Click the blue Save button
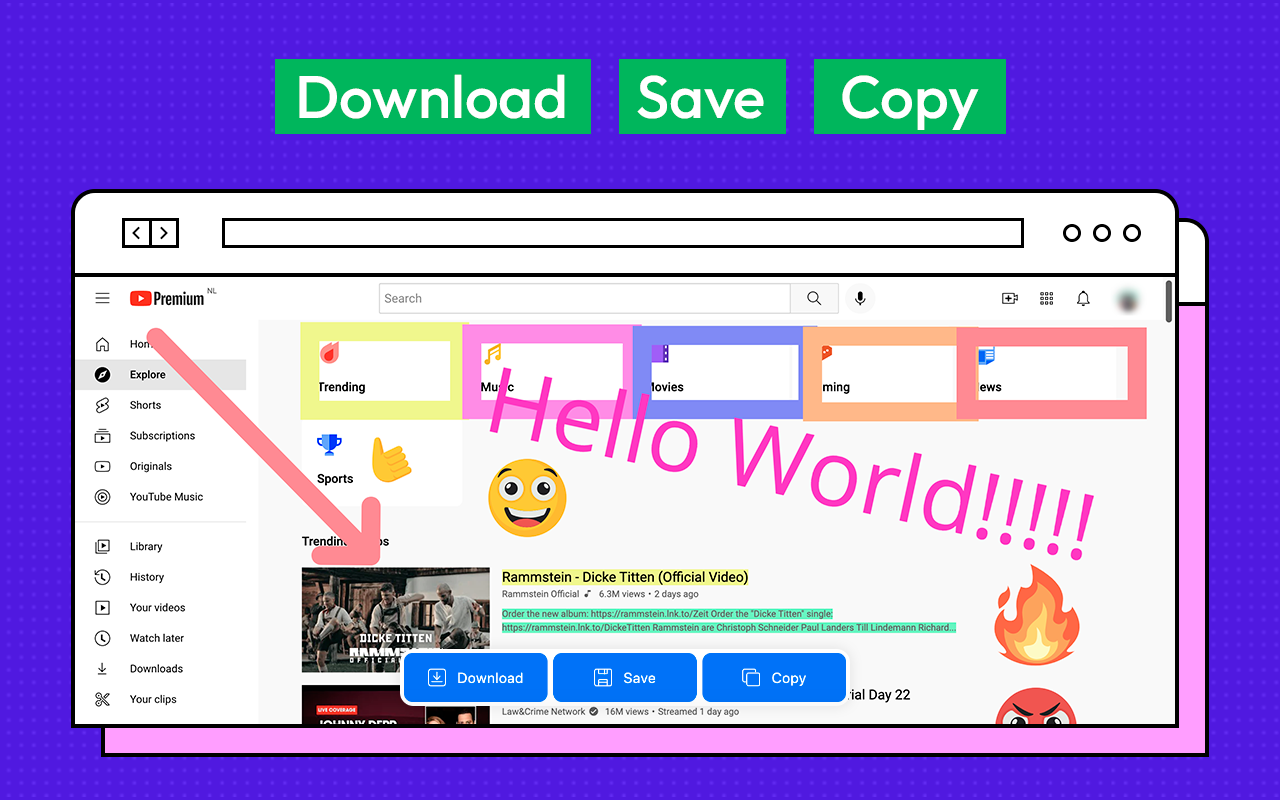This screenshot has width=1280, height=800. click(625, 678)
